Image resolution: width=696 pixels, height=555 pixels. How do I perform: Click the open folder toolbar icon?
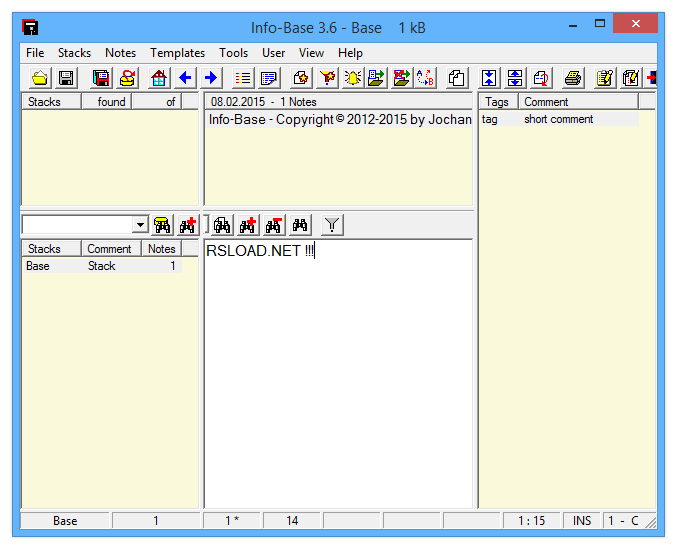click(x=40, y=78)
